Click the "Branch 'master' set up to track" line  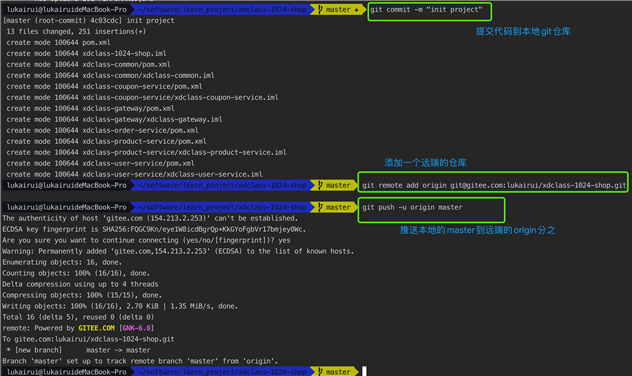pos(140,361)
